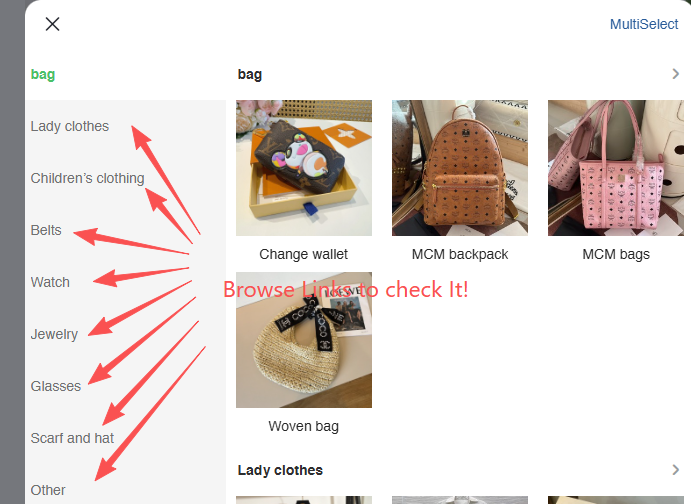Choose Belts from the sidebar list

[46, 230]
